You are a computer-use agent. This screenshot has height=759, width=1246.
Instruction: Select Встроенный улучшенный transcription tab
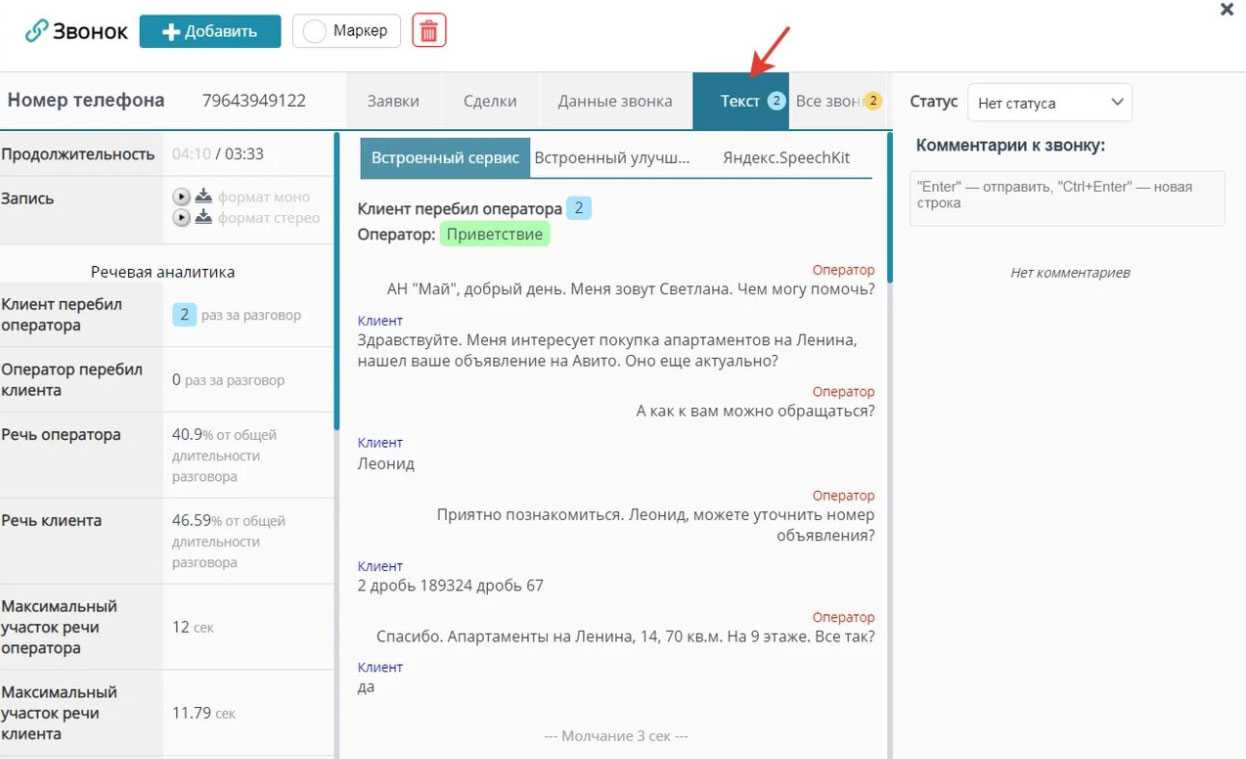[612, 158]
